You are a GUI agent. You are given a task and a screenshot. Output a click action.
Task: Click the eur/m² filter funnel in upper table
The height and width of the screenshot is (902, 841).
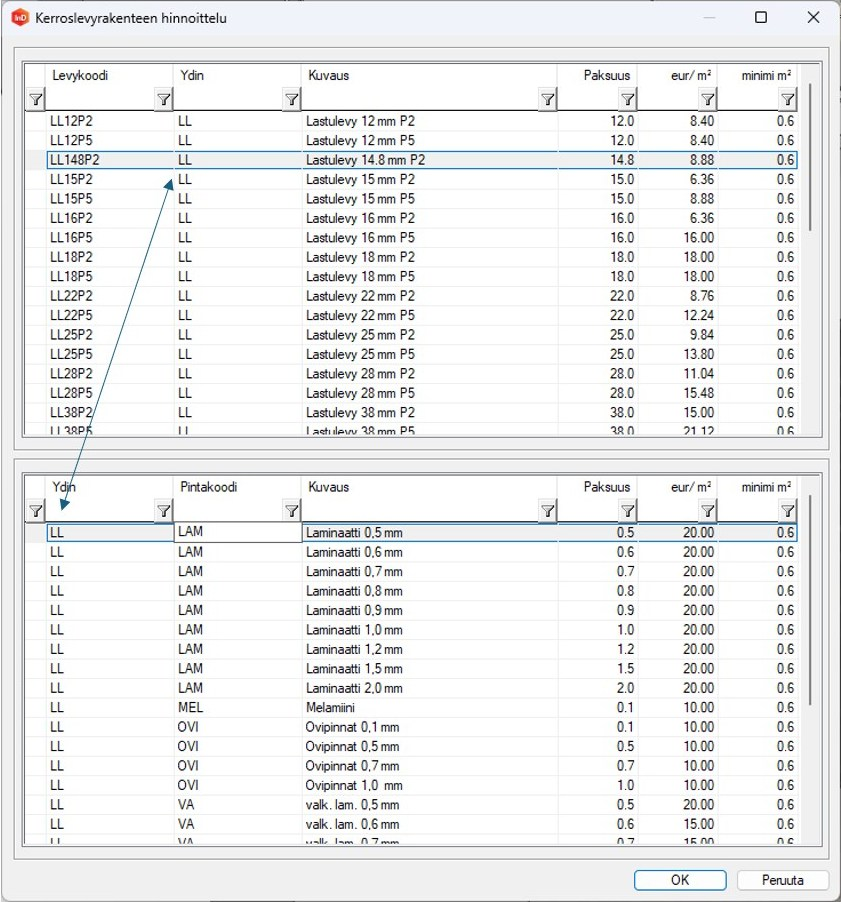pyautogui.click(x=707, y=99)
